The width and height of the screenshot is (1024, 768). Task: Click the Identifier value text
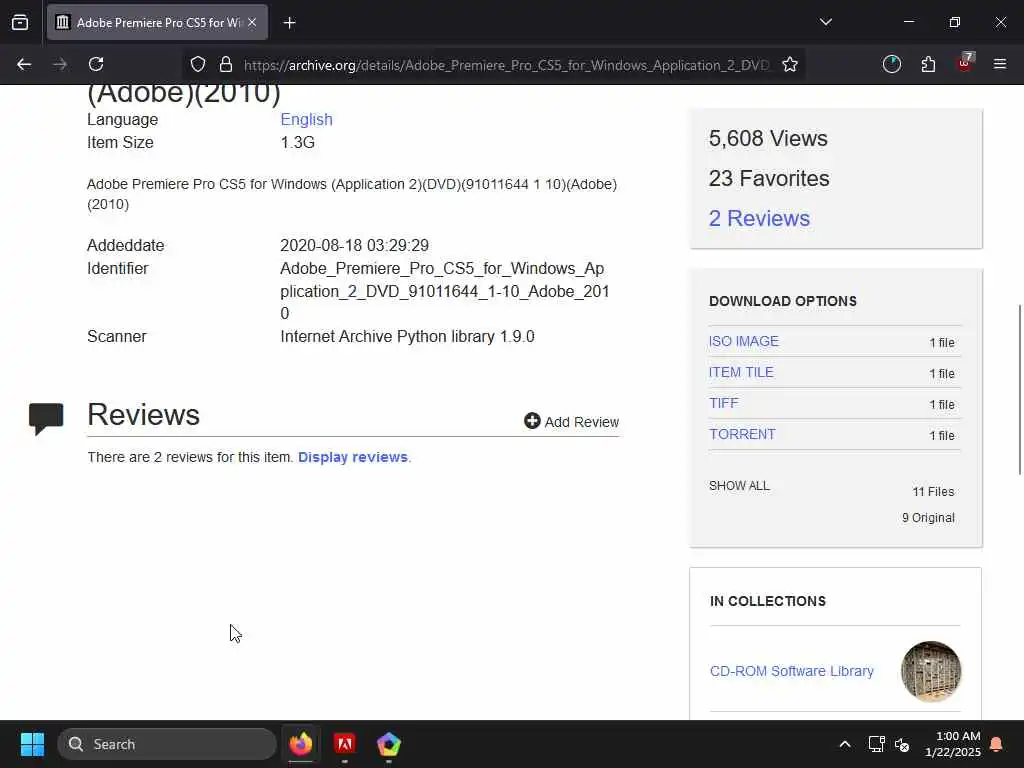tap(445, 291)
